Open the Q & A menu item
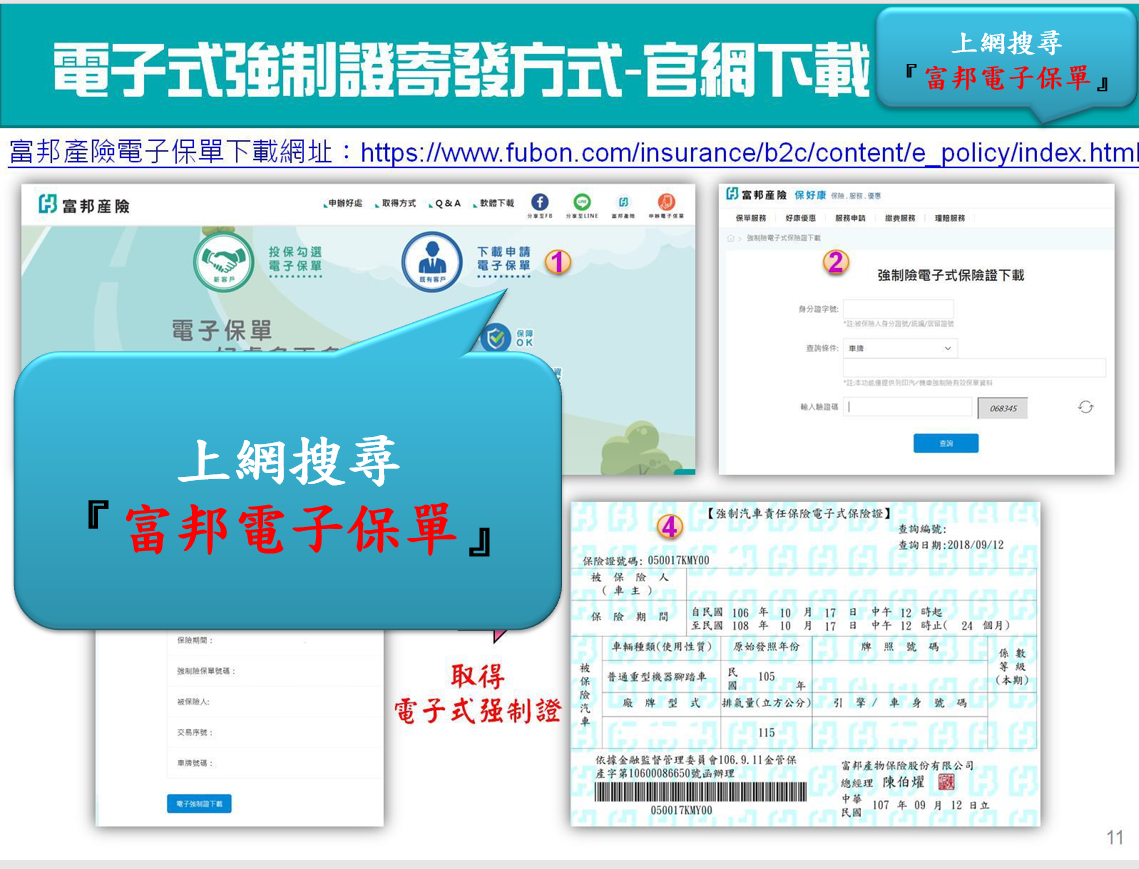Image resolution: width=1139 pixels, height=869 pixels. 446,203
